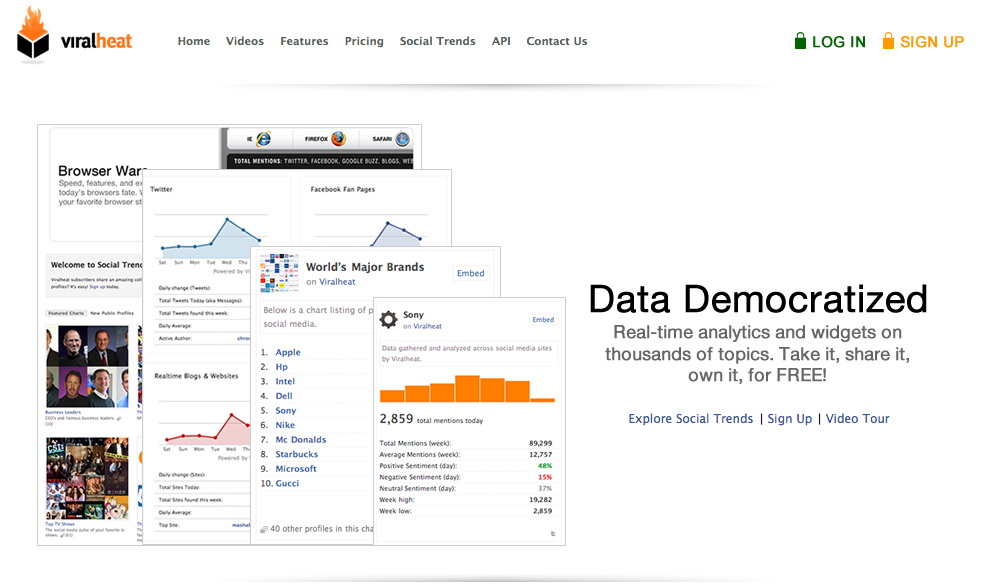
Task: Switch to the Featured Charts tab
Action: click(67, 313)
